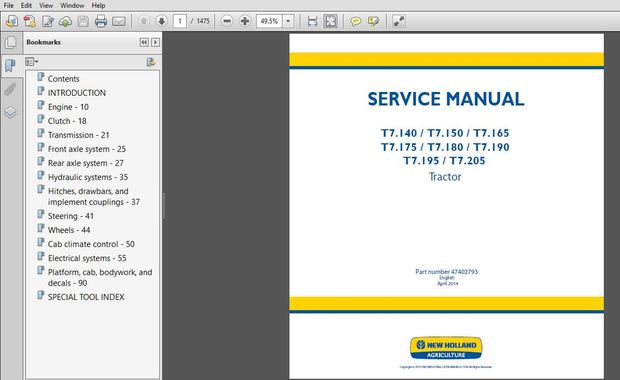Click the Print icon

(x=101, y=21)
